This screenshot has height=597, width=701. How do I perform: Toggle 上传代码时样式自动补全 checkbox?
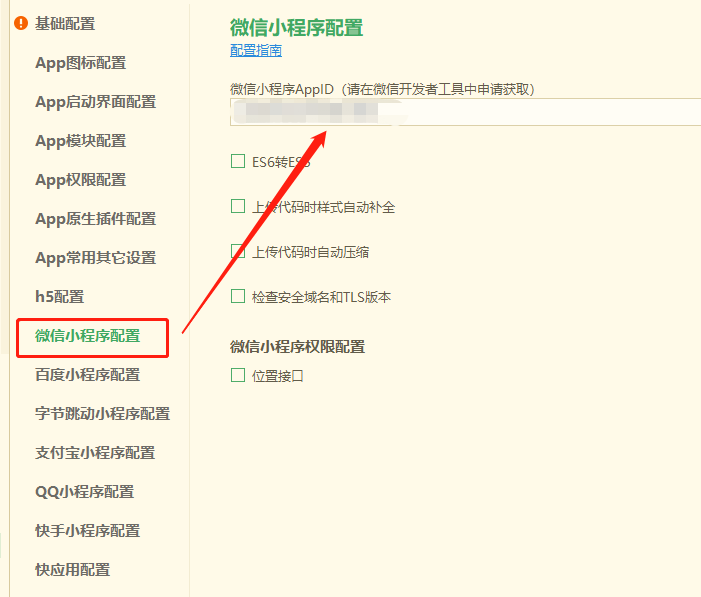(238, 206)
